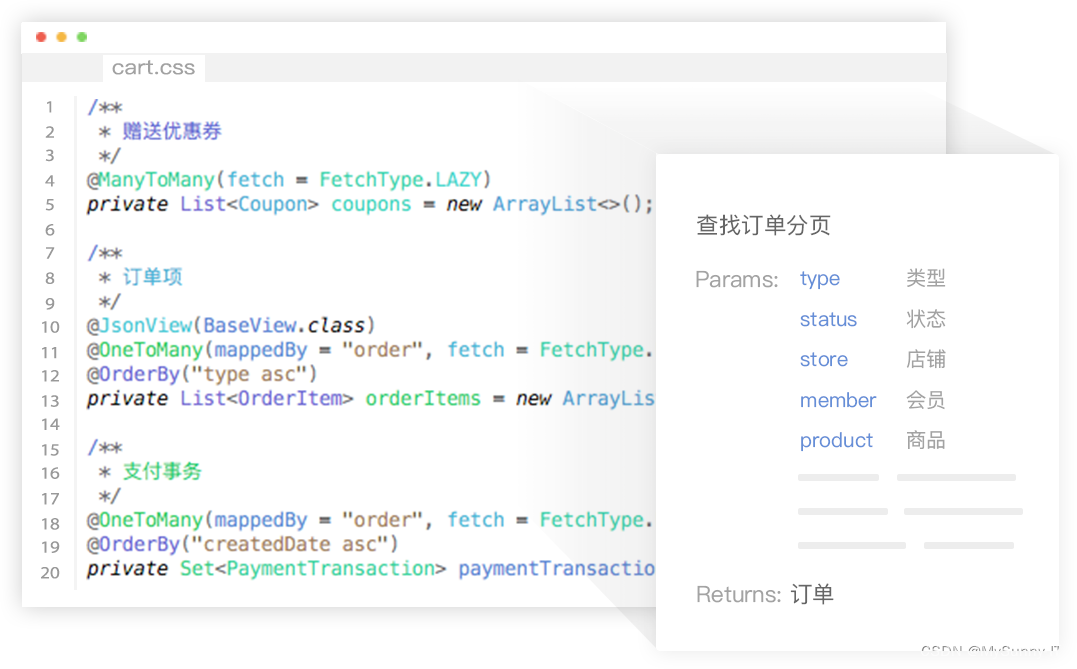Screen dimensions: 1077x669
Task: Click the 店铺 description
Action: pos(926,359)
